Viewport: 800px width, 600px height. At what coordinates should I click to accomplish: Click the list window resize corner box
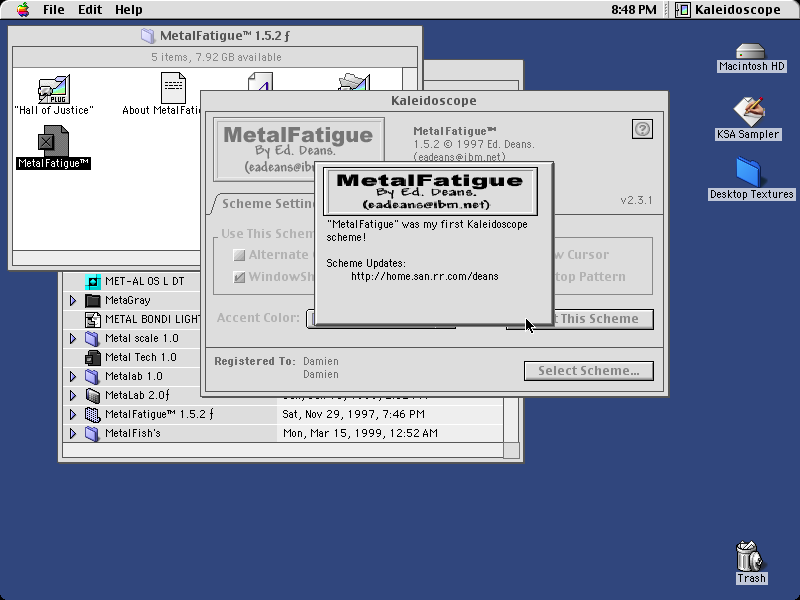click(x=511, y=451)
